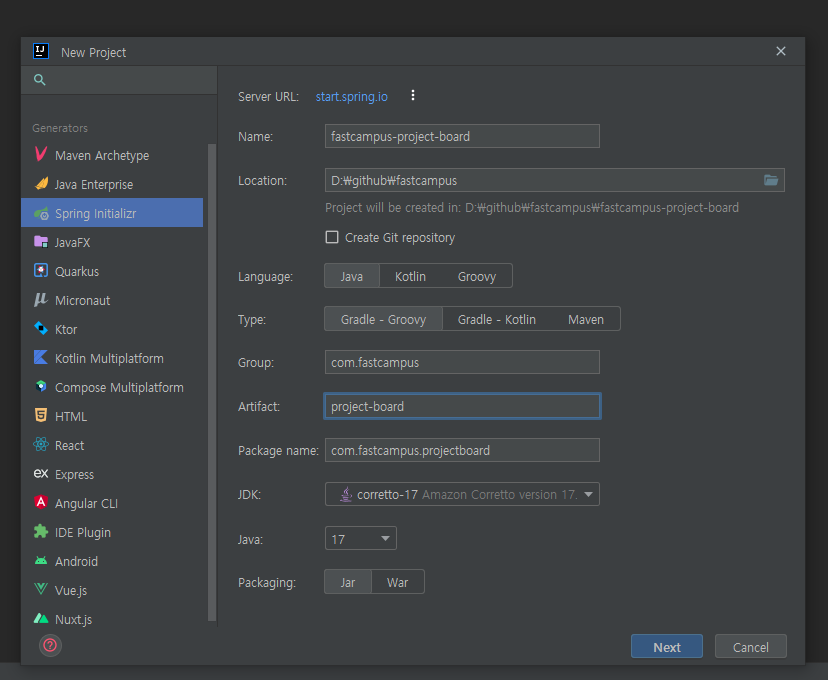Image resolution: width=828 pixels, height=680 pixels.
Task: Choose Gradle - Kotlin build type
Action: (496, 319)
